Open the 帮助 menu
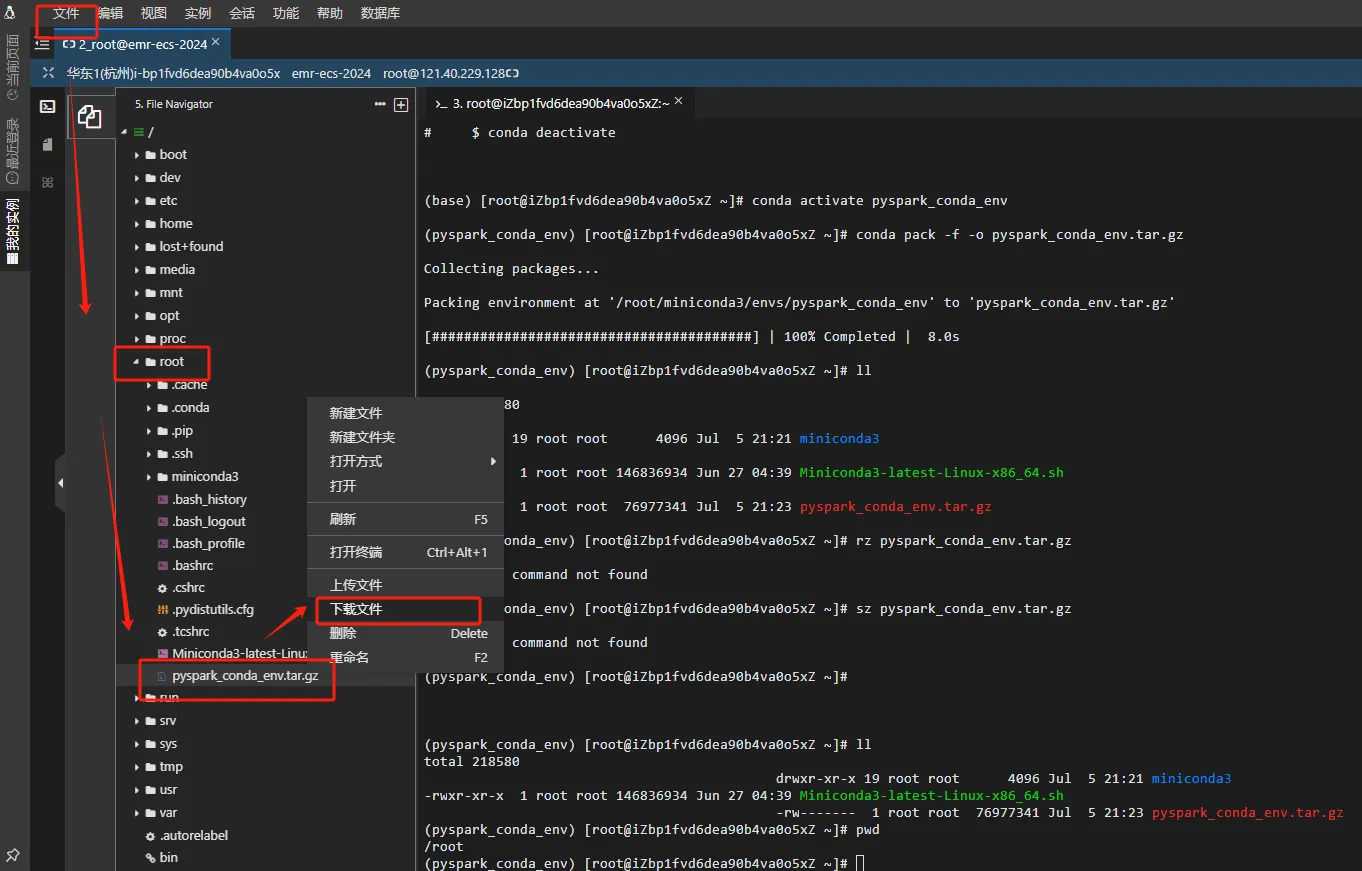This screenshot has height=871, width=1362. [329, 14]
